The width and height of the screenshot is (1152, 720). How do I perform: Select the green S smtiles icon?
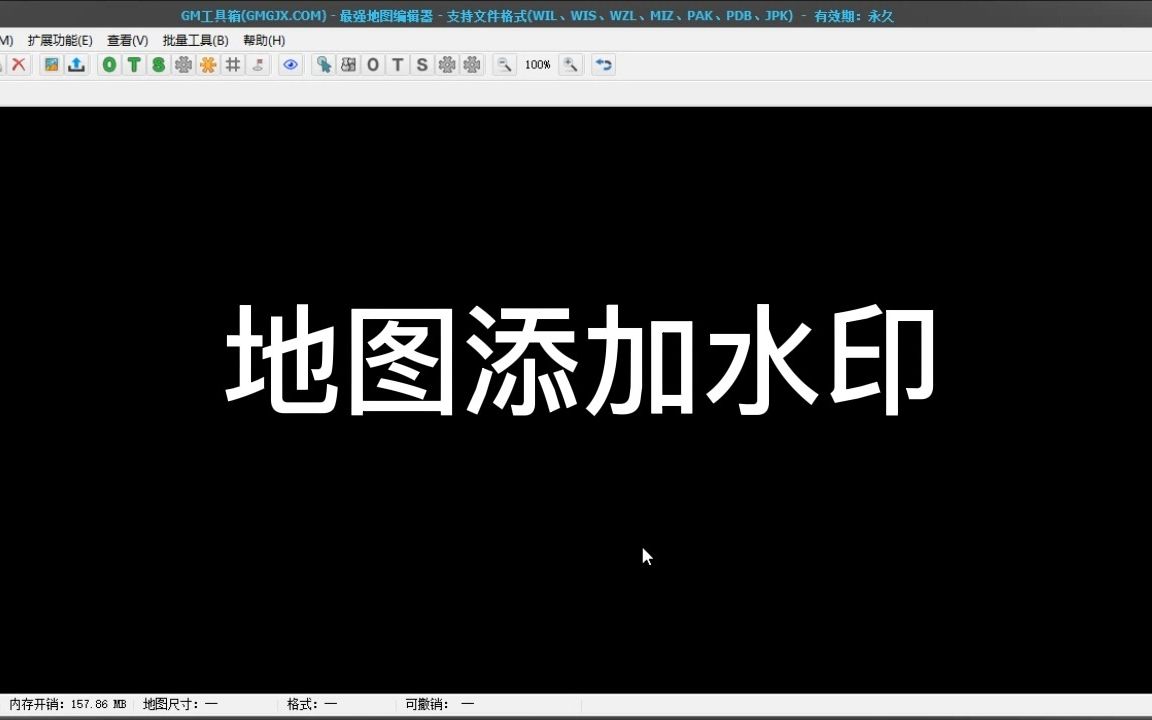[x=158, y=64]
